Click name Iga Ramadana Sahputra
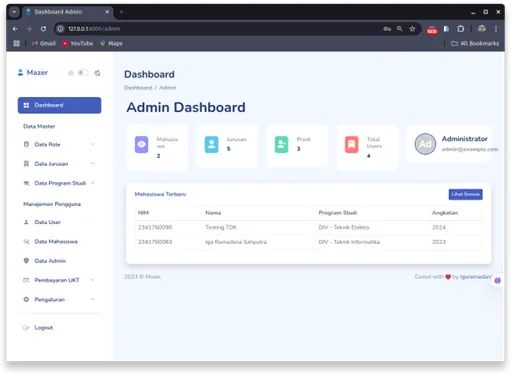Viewport: 511px width, 374px height. pyautogui.click(x=236, y=242)
